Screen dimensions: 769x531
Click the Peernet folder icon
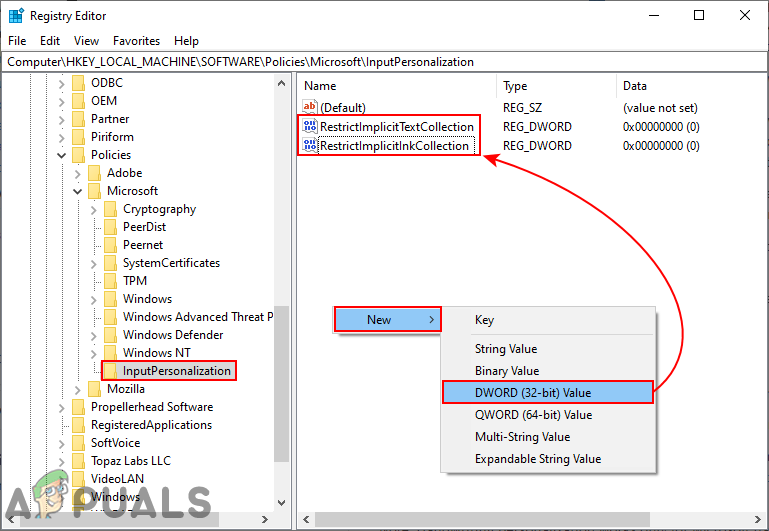(x=110, y=245)
